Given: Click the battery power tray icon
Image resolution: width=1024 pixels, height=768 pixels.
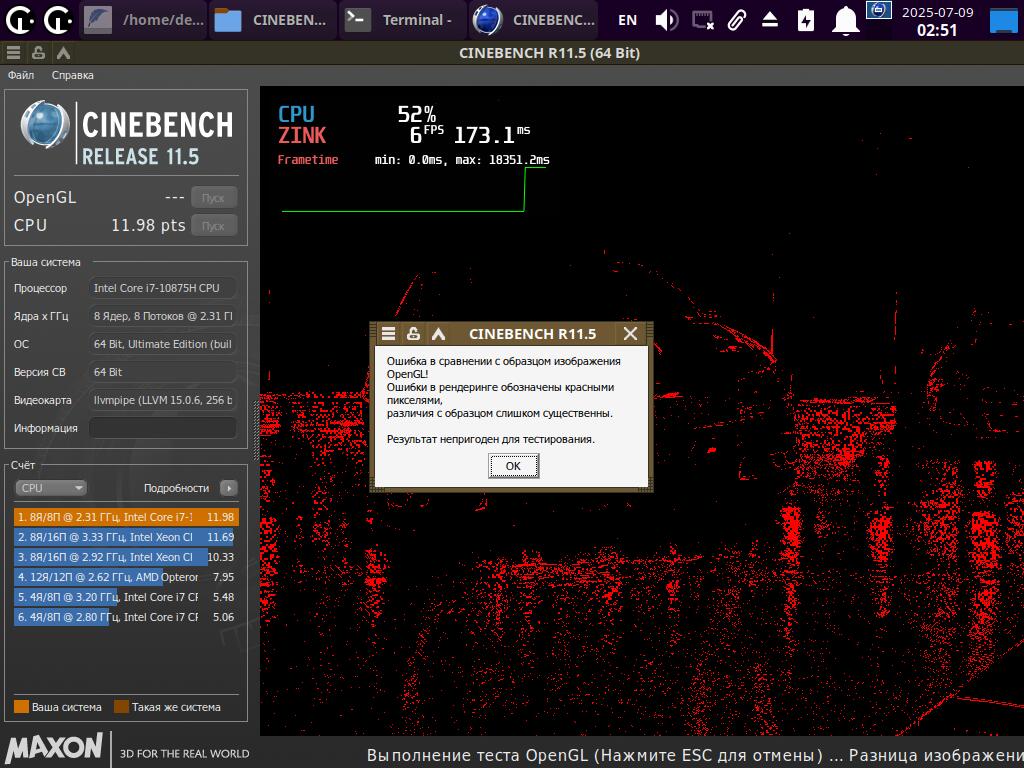Looking at the screenshot, I should pyautogui.click(x=806, y=20).
